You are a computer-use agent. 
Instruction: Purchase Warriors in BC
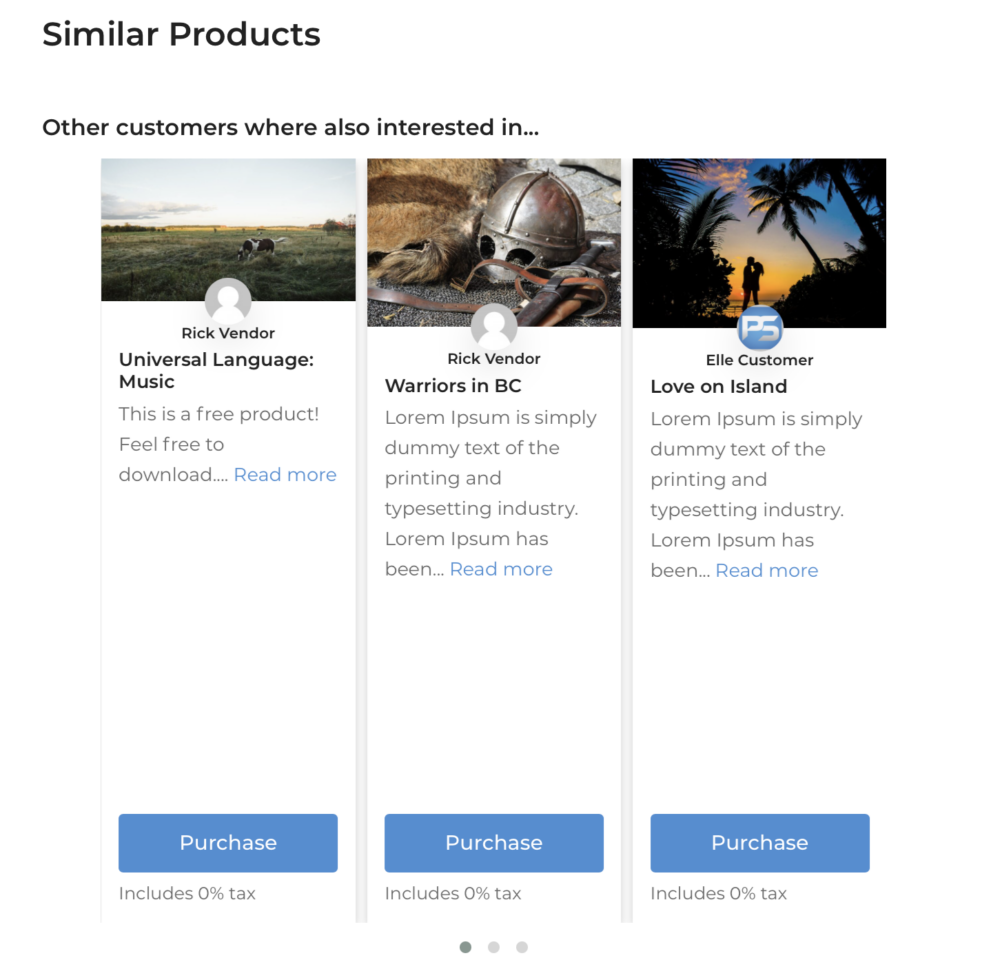coord(493,843)
